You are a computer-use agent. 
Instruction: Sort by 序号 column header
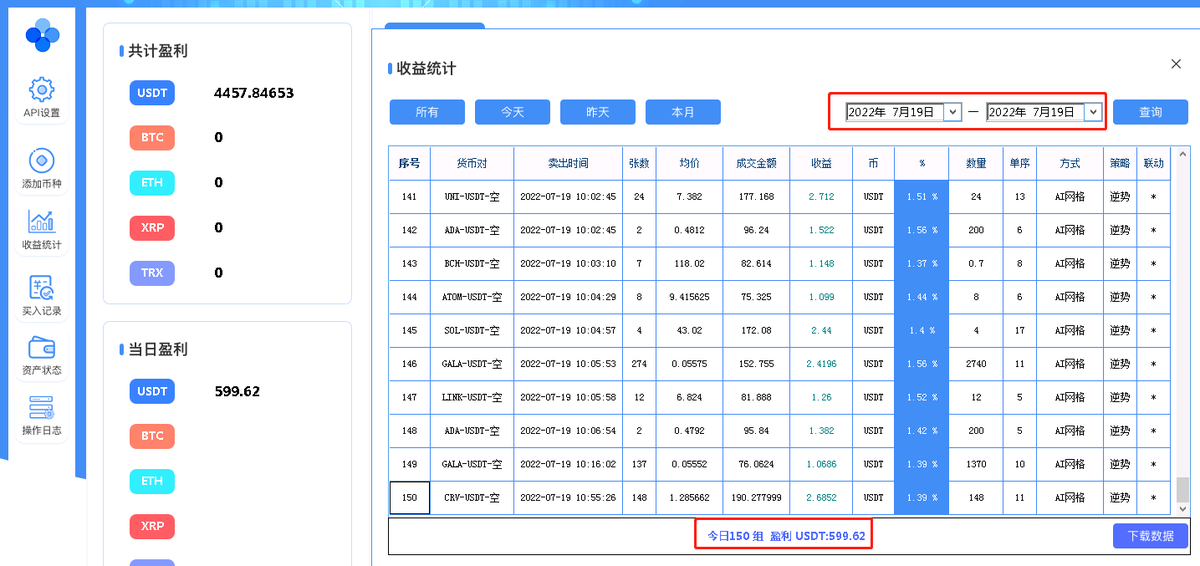tap(409, 163)
